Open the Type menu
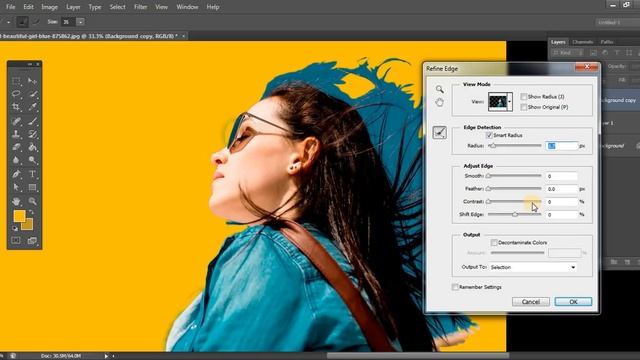 click(x=95, y=7)
